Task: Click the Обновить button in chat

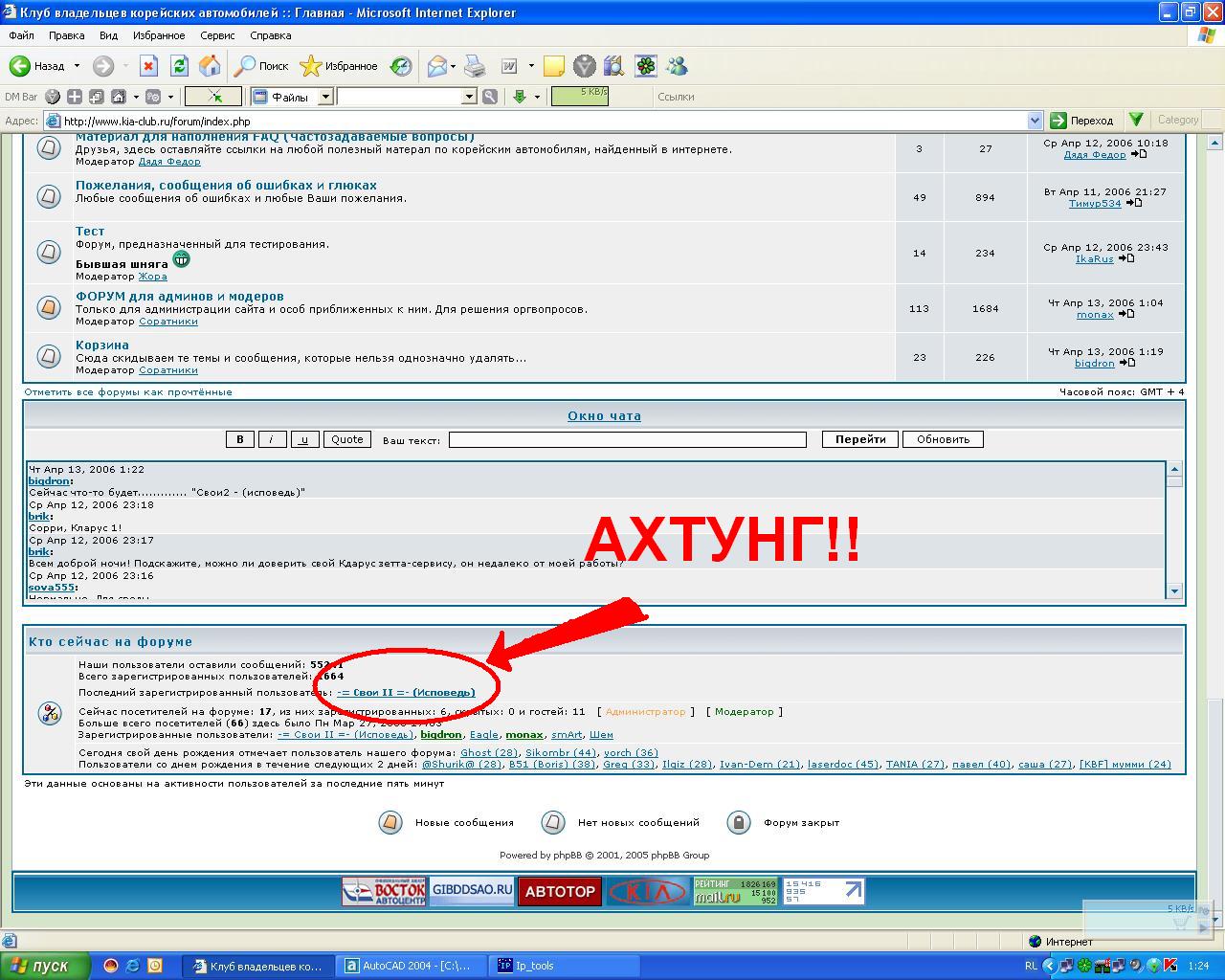Action: 943,439
